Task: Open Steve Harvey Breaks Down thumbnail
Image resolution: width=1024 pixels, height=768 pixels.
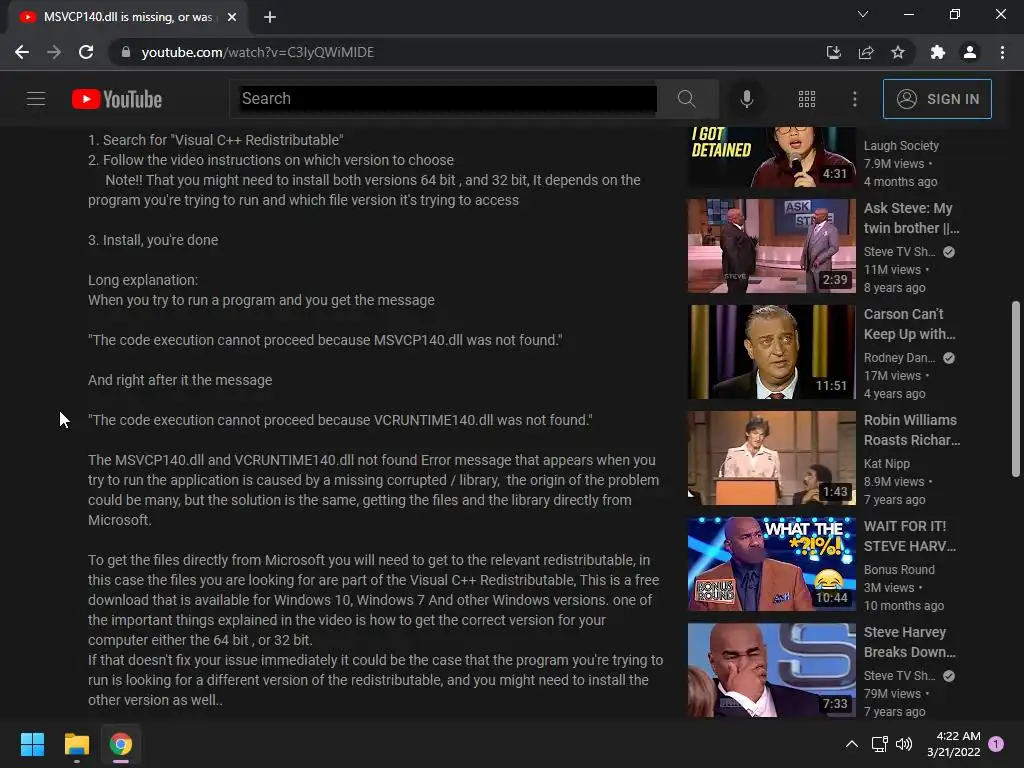Action: coord(771,670)
